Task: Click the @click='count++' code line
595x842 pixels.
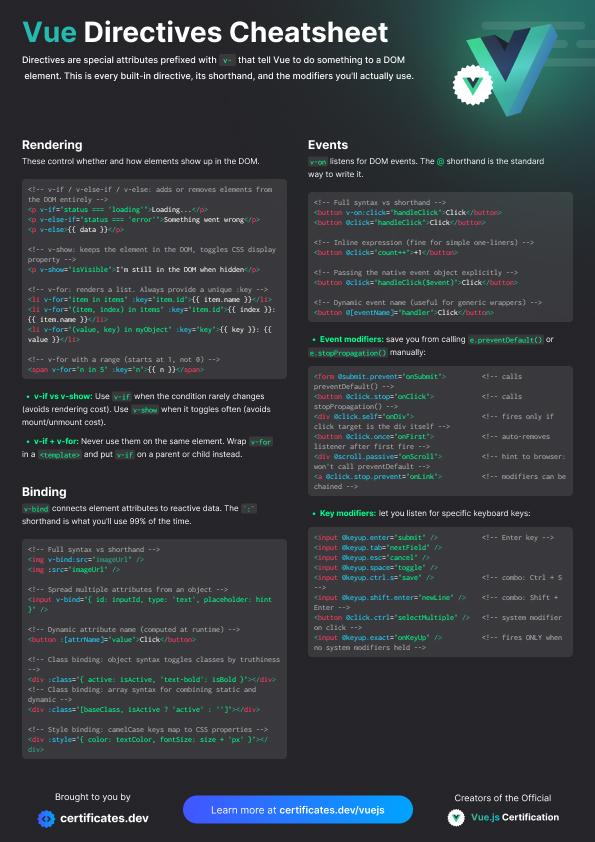Action: (x=386, y=252)
